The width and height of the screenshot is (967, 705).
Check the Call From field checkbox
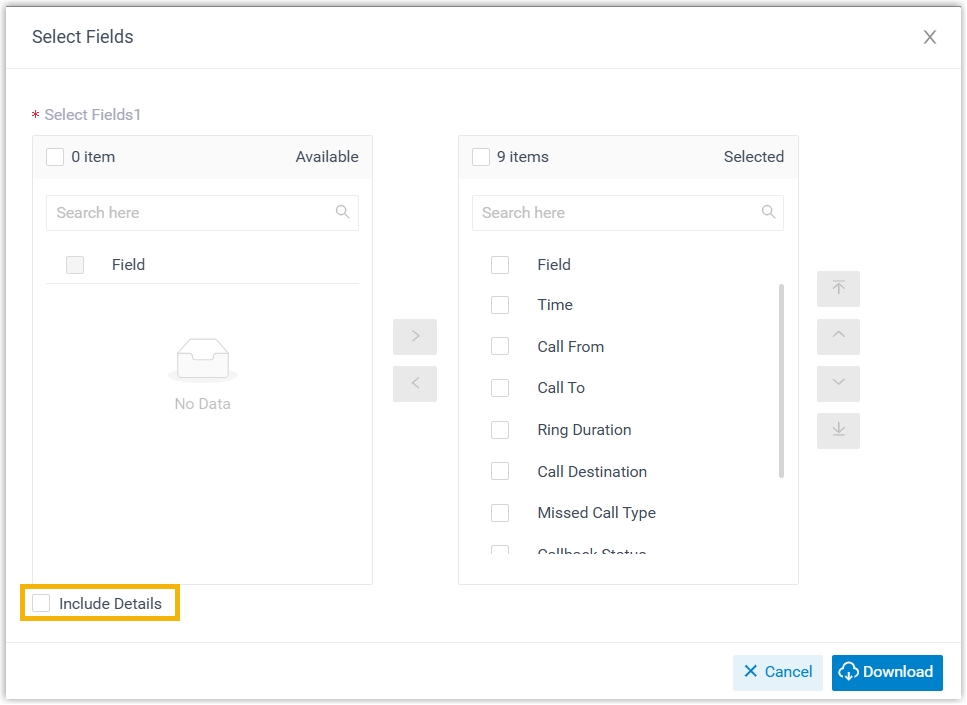500,347
